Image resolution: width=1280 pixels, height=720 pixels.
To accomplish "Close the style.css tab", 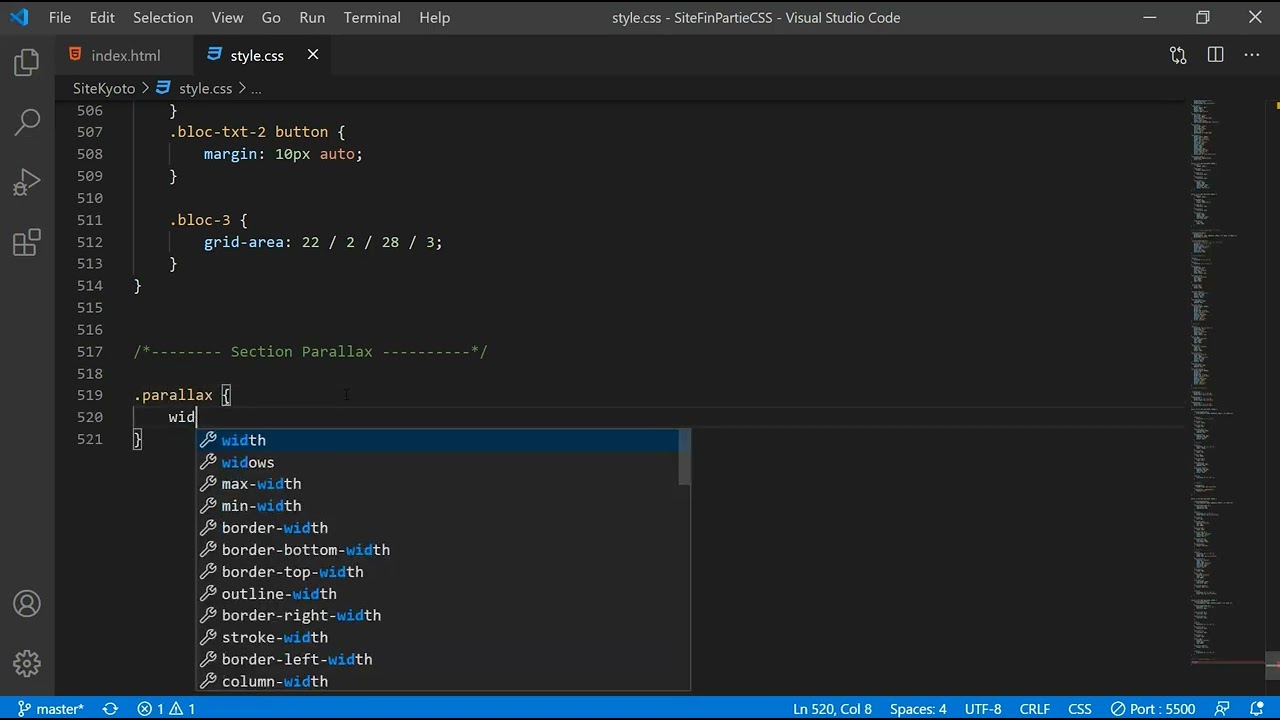I will [x=313, y=55].
